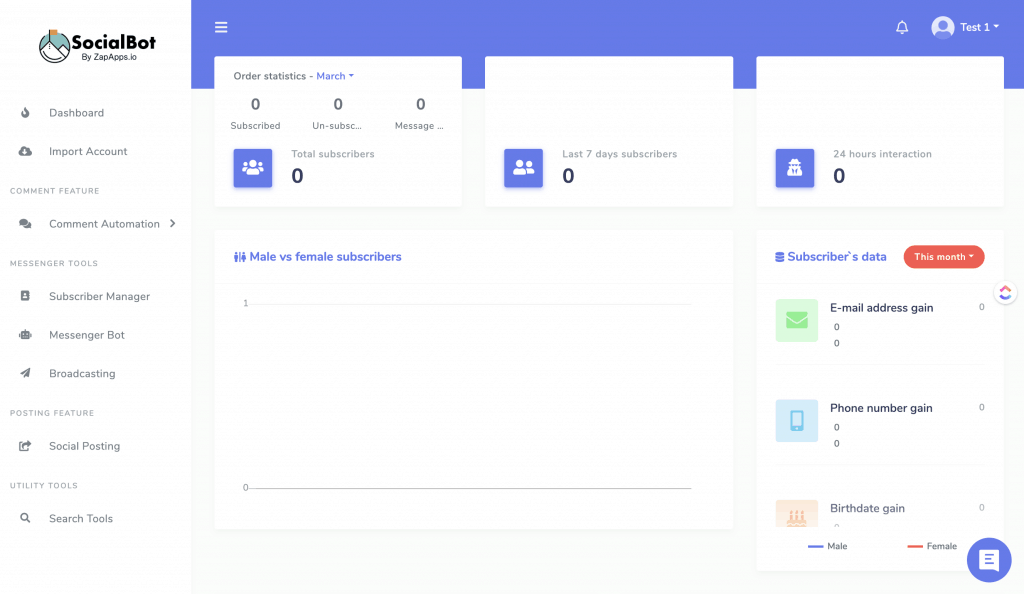Open the This month dropdown
This screenshot has height=594, width=1024.
pos(944,257)
